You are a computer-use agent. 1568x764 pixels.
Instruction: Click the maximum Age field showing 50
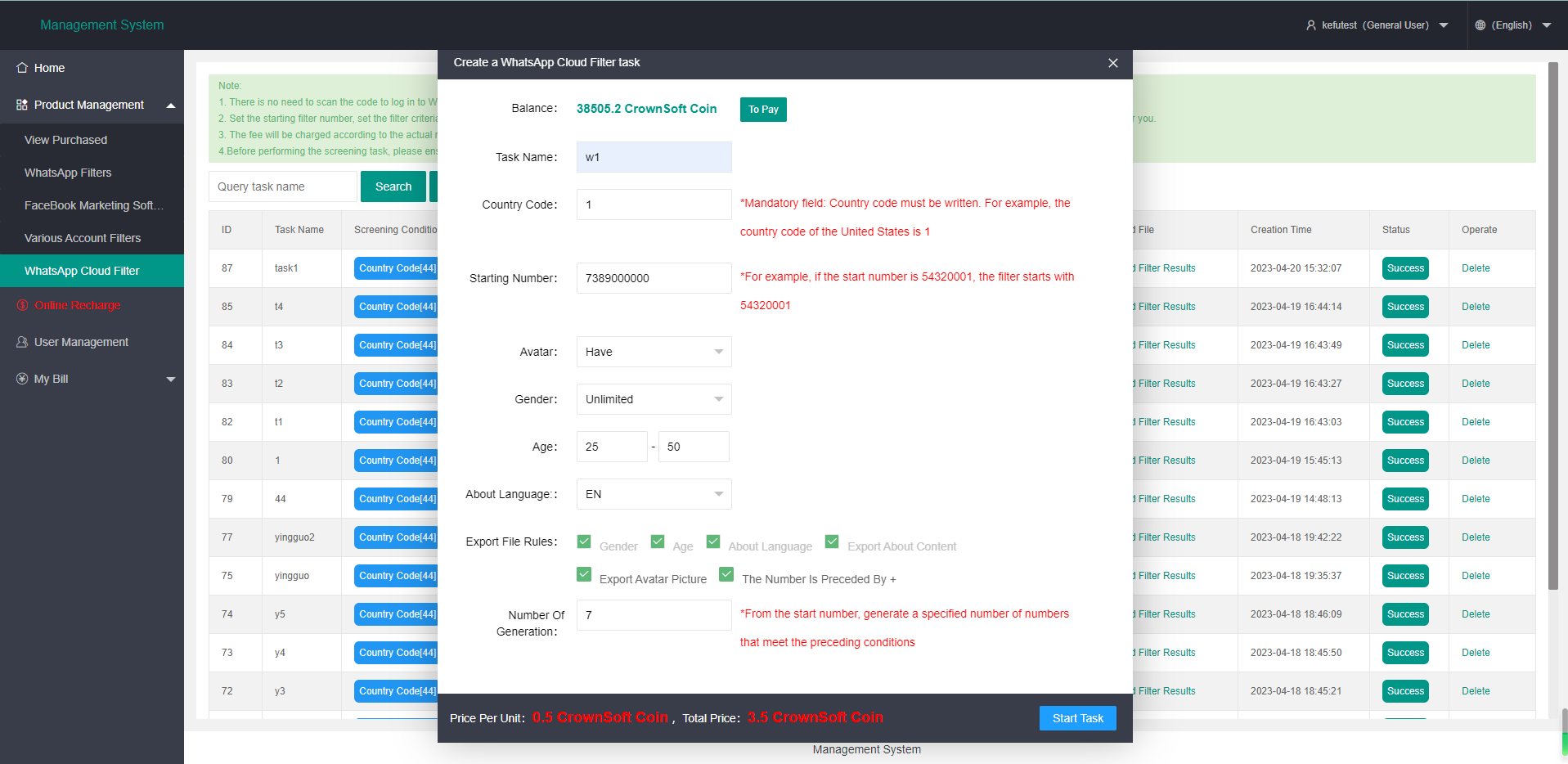point(694,447)
